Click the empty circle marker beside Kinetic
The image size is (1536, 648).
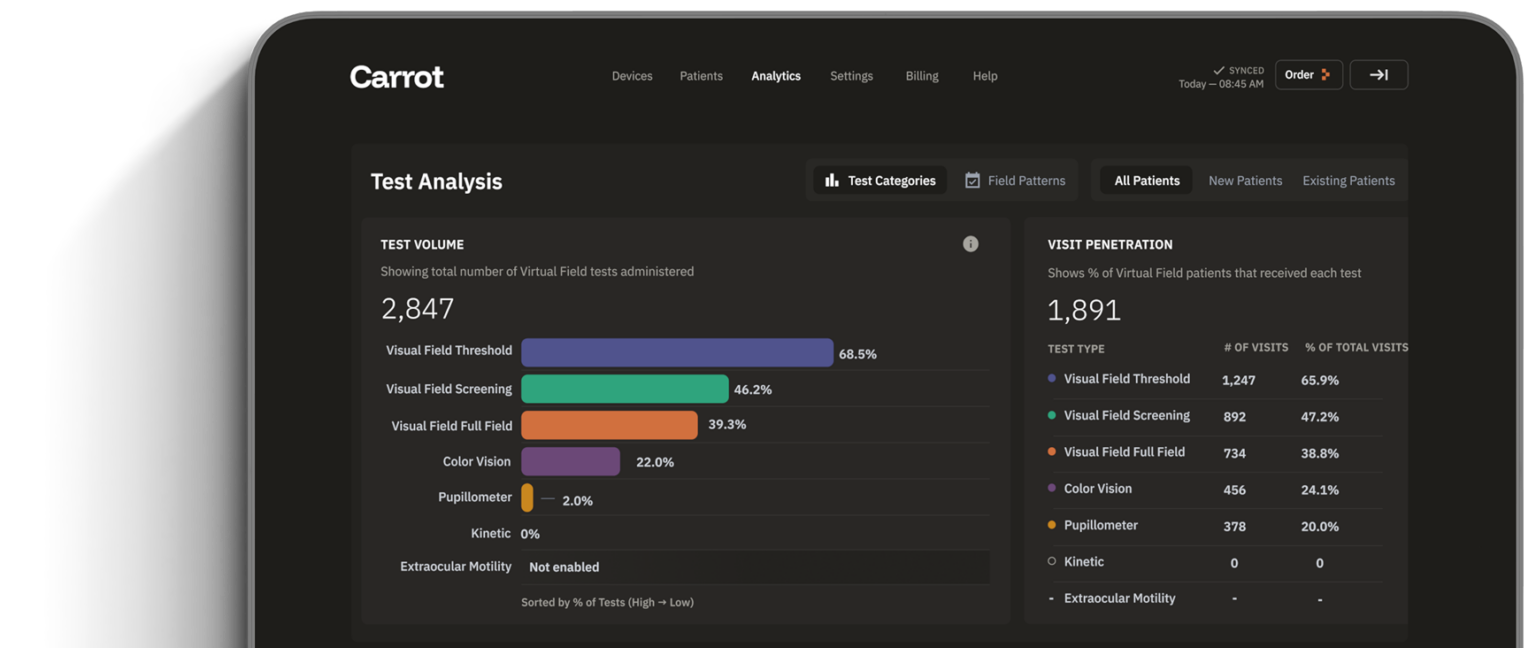tap(1051, 561)
